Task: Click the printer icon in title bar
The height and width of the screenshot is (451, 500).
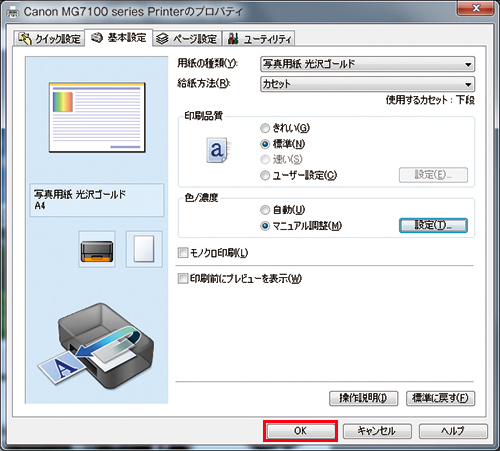Action: (13, 12)
